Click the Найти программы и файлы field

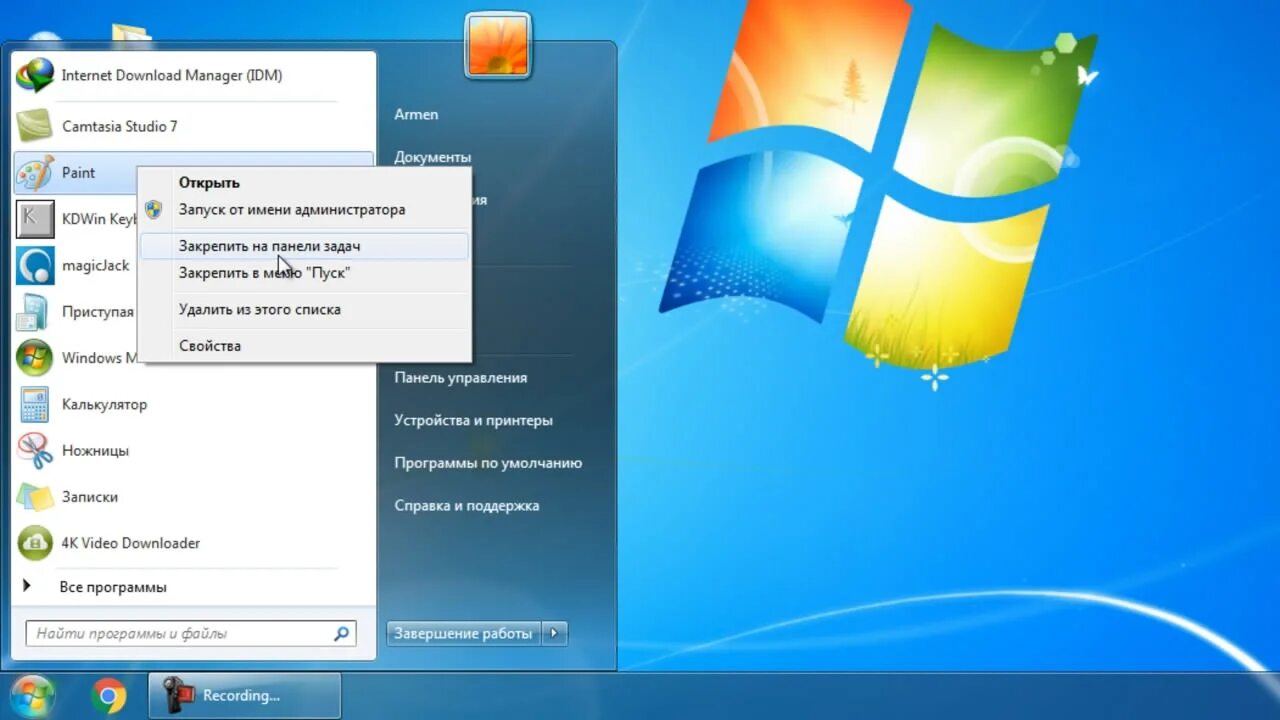(190, 633)
